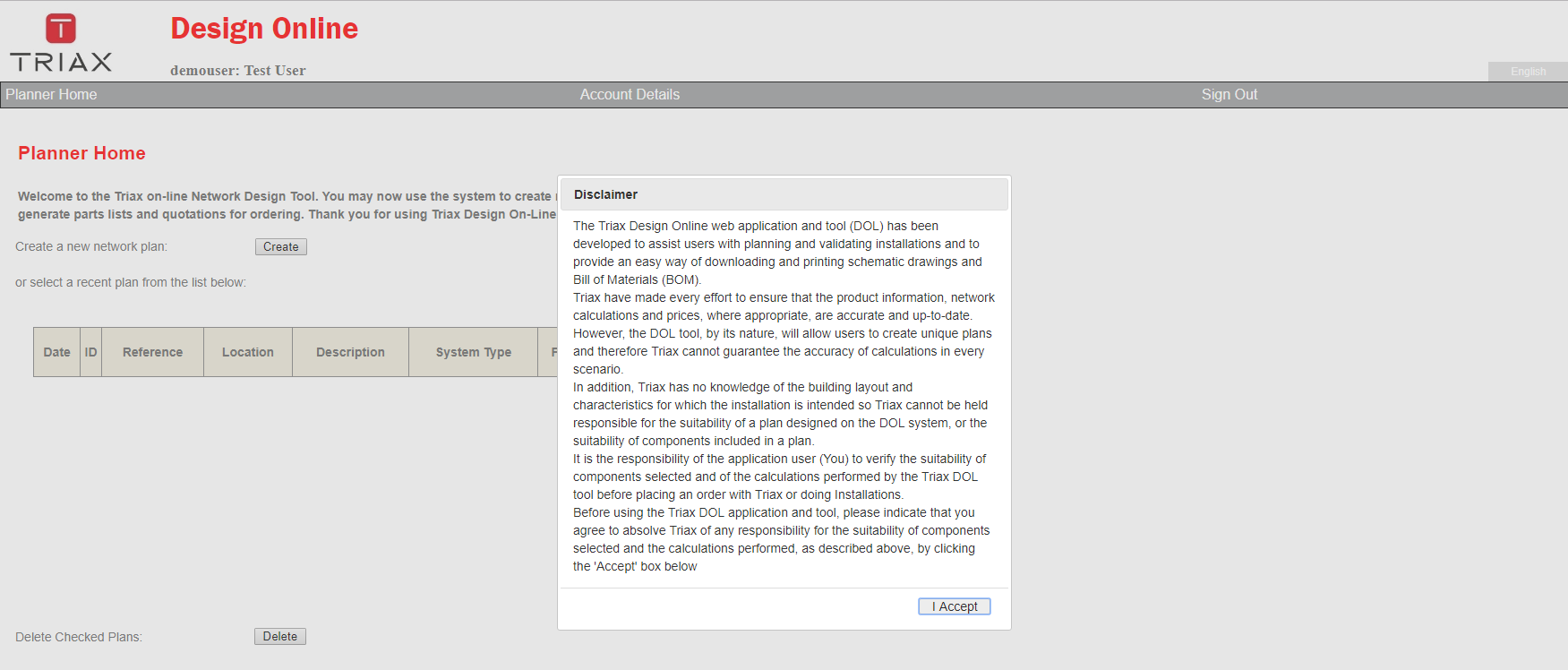This screenshot has height=670, width=1568.
Task: Click Create to start new network plan
Action: point(281,246)
